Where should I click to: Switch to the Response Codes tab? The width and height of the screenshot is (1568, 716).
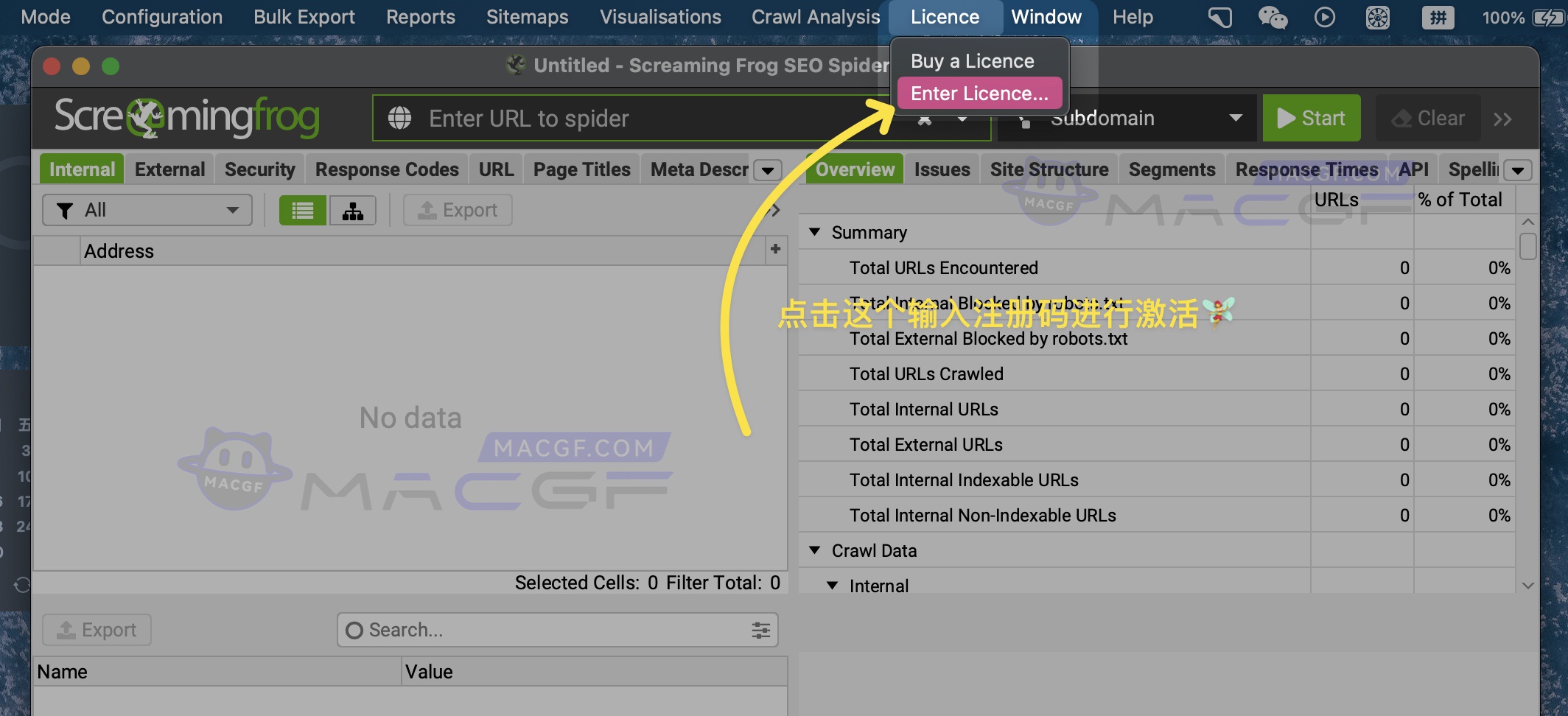[x=387, y=169]
